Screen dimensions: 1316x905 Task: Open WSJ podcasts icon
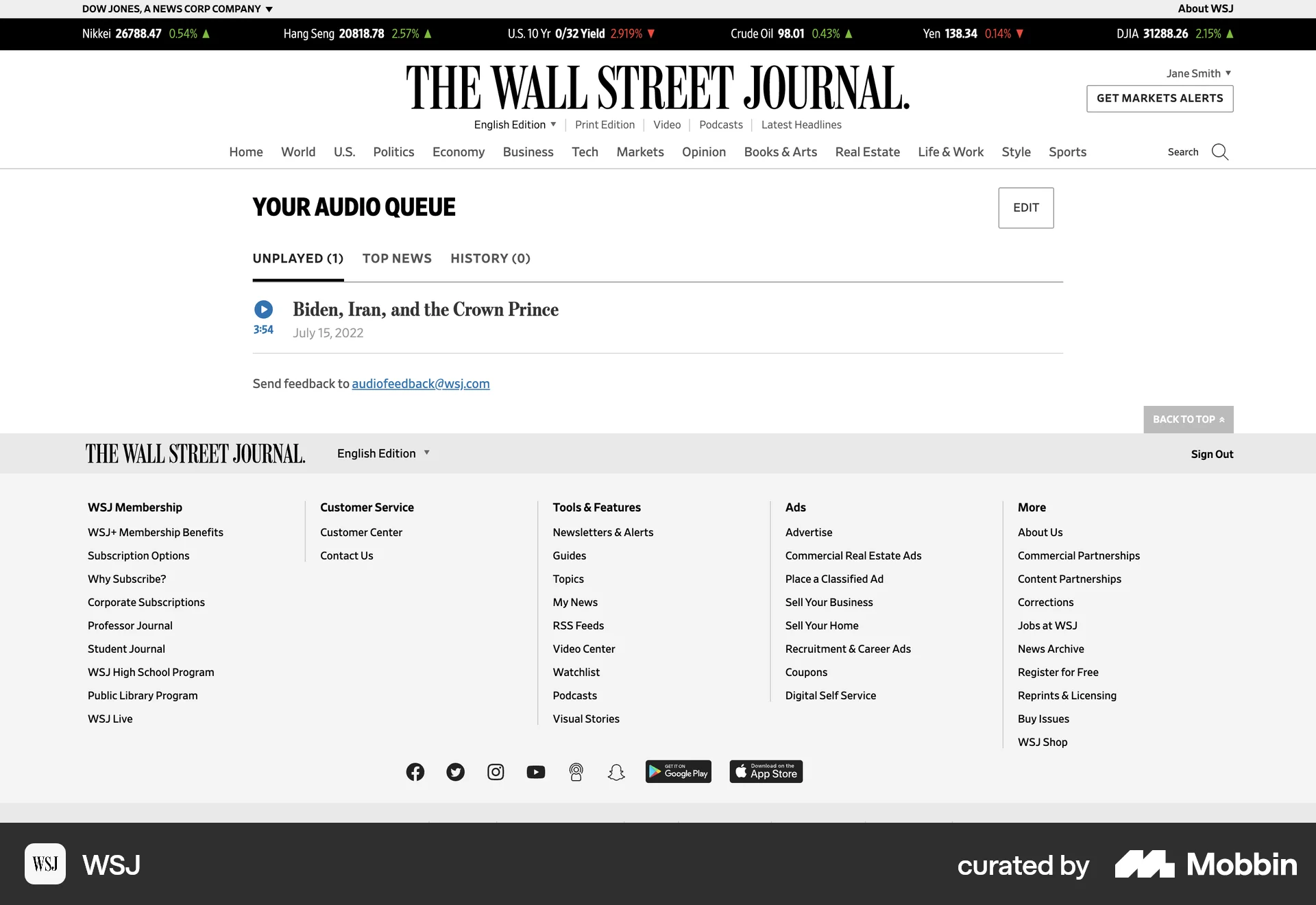pos(576,772)
